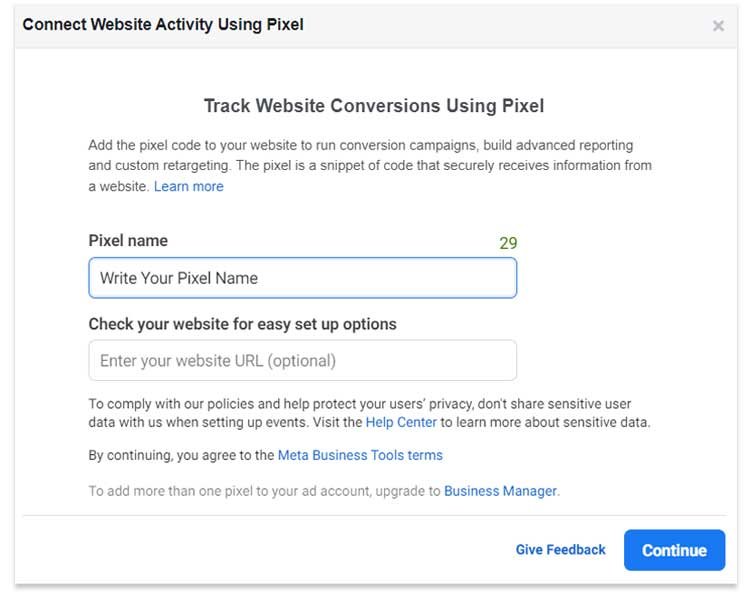Open the Learn more link
The height and width of the screenshot is (592, 750).
[x=188, y=186]
